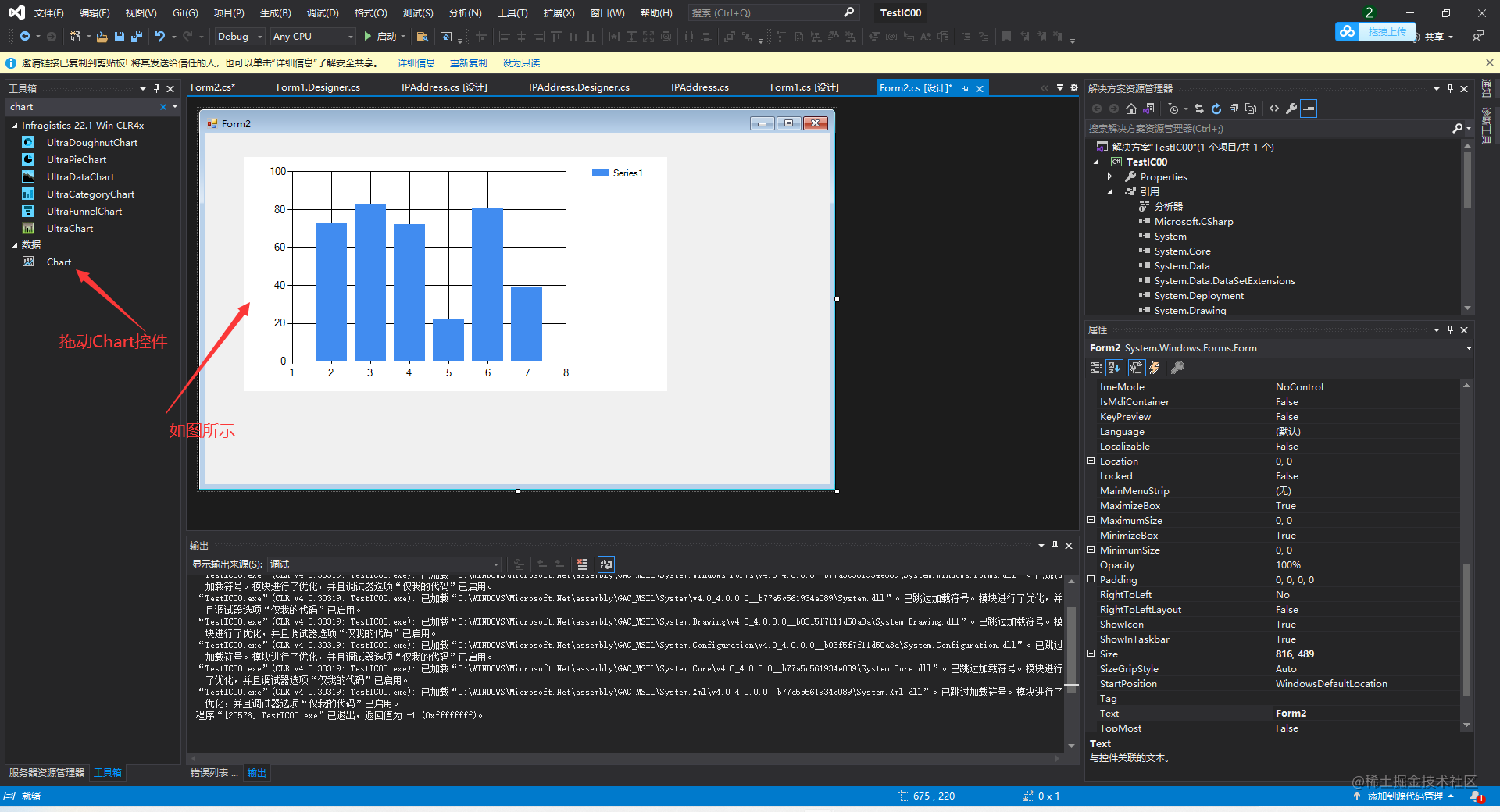Expand the Size property
The width and height of the screenshot is (1500, 812).
coord(1091,654)
